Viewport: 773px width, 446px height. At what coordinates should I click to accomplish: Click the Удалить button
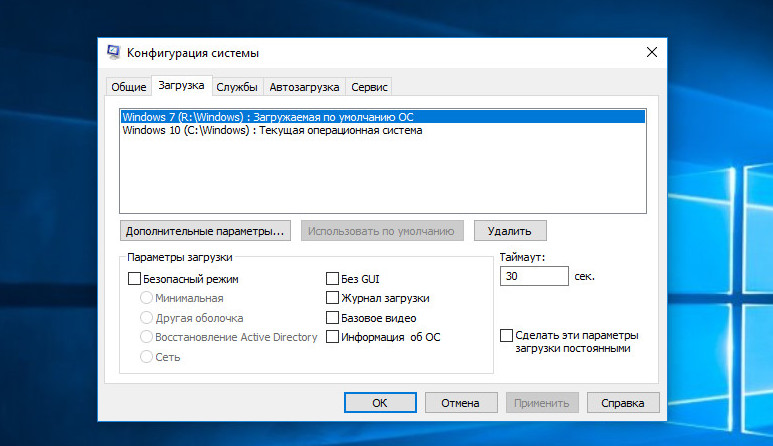click(x=510, y=231)
